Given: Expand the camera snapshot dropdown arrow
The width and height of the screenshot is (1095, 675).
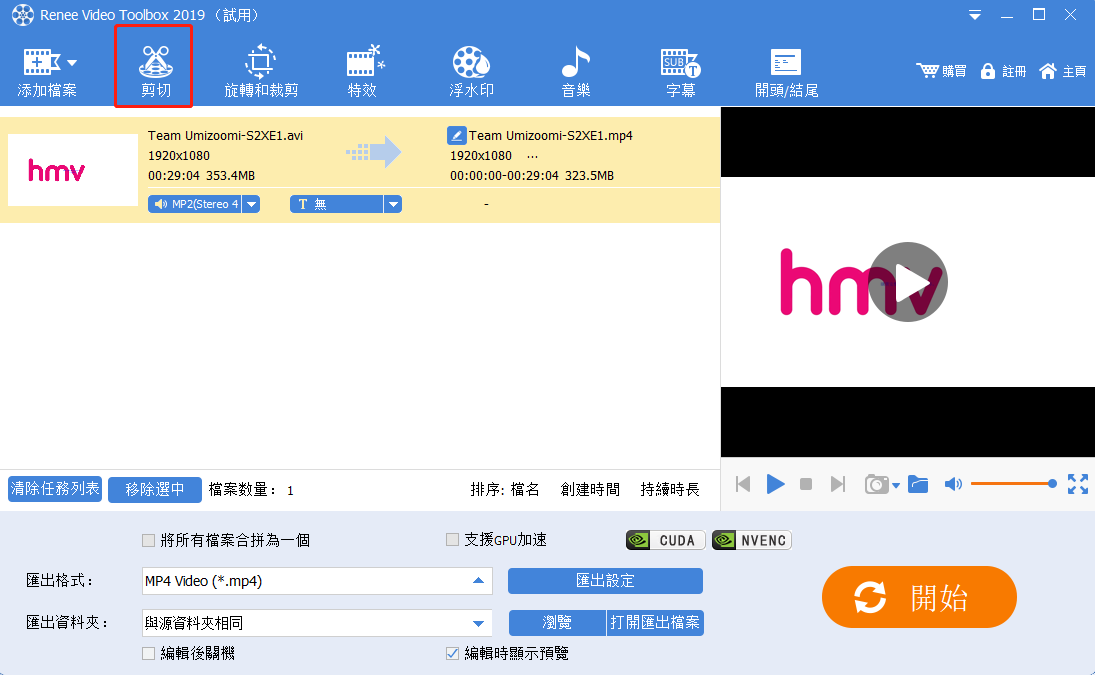Looking at the screenshot, I should click(896, 485).
